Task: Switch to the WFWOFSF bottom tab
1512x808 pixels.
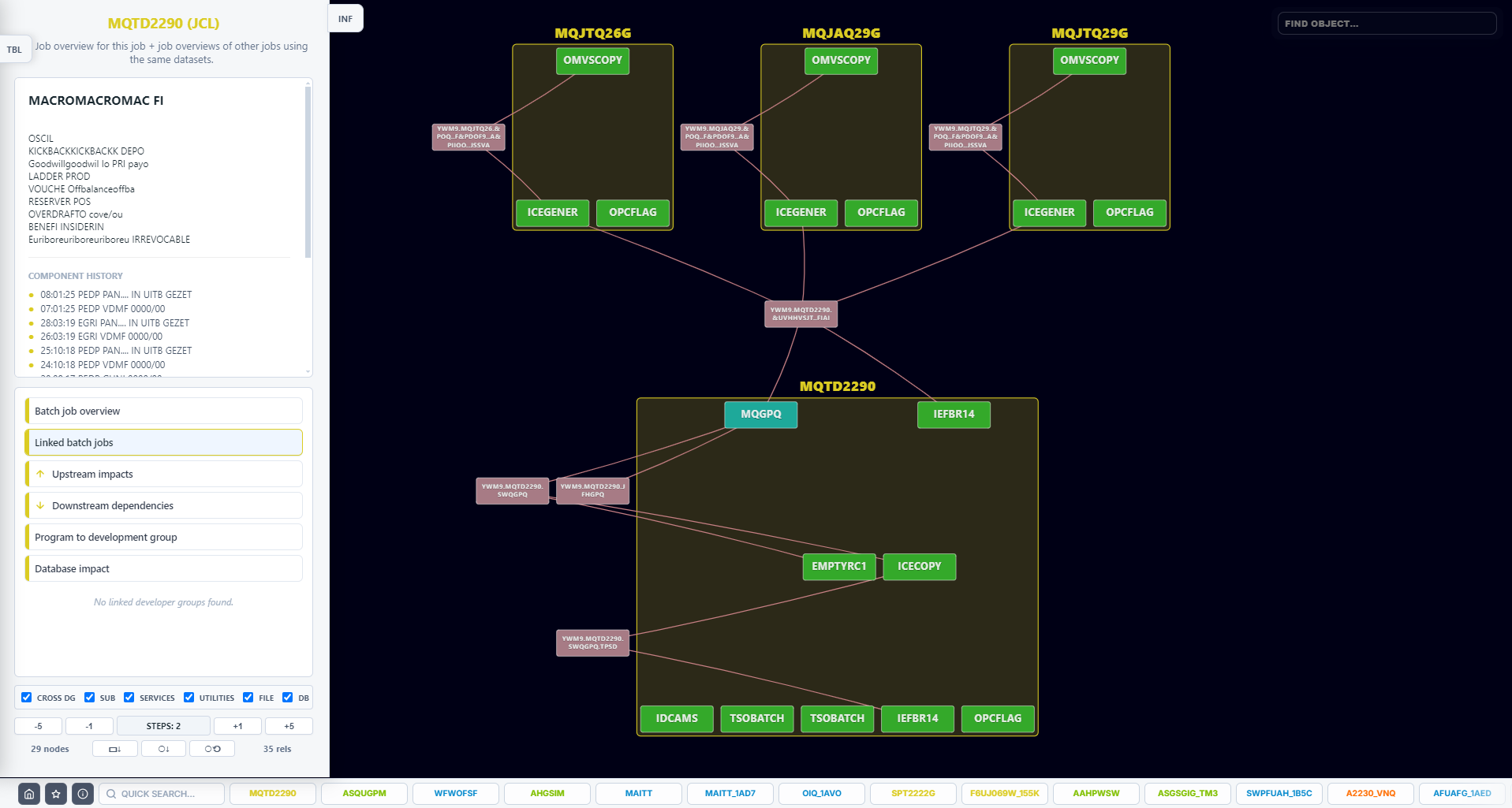Action: point(456,794)
